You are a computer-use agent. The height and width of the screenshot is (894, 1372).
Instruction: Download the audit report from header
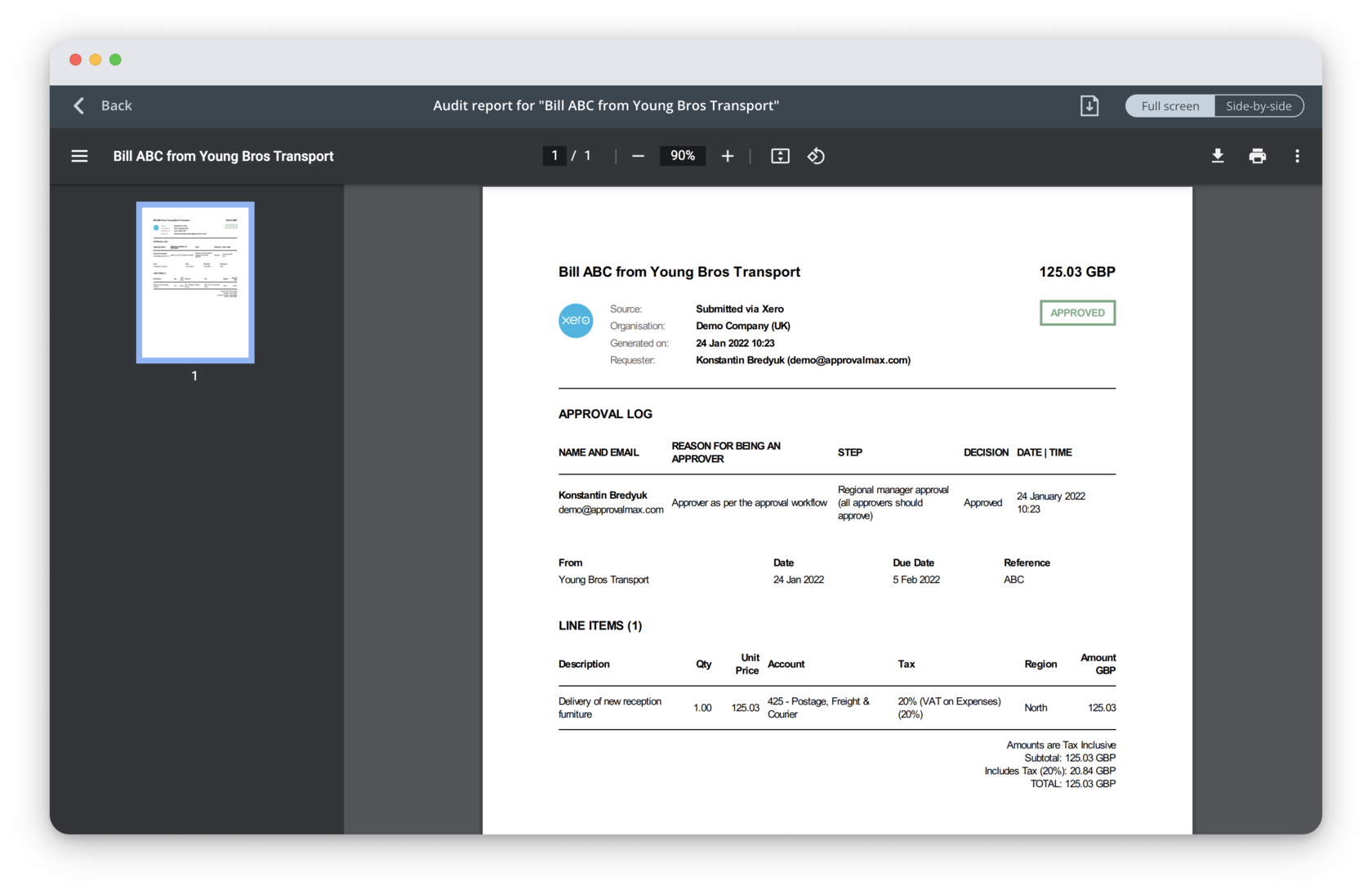click(1089, 106)
